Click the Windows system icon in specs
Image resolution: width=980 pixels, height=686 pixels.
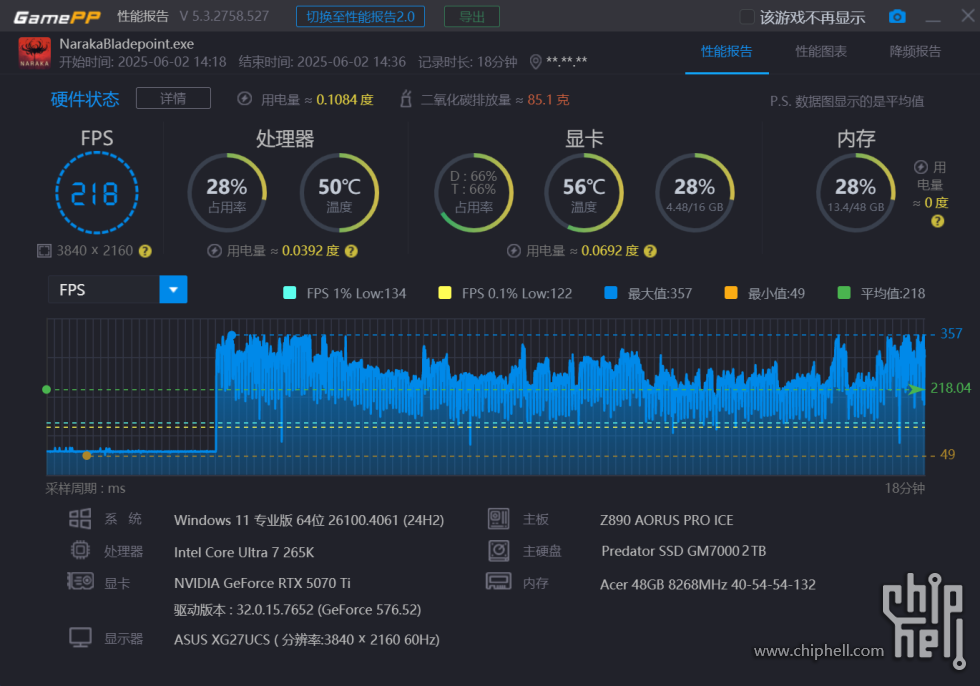pos(79,519)
